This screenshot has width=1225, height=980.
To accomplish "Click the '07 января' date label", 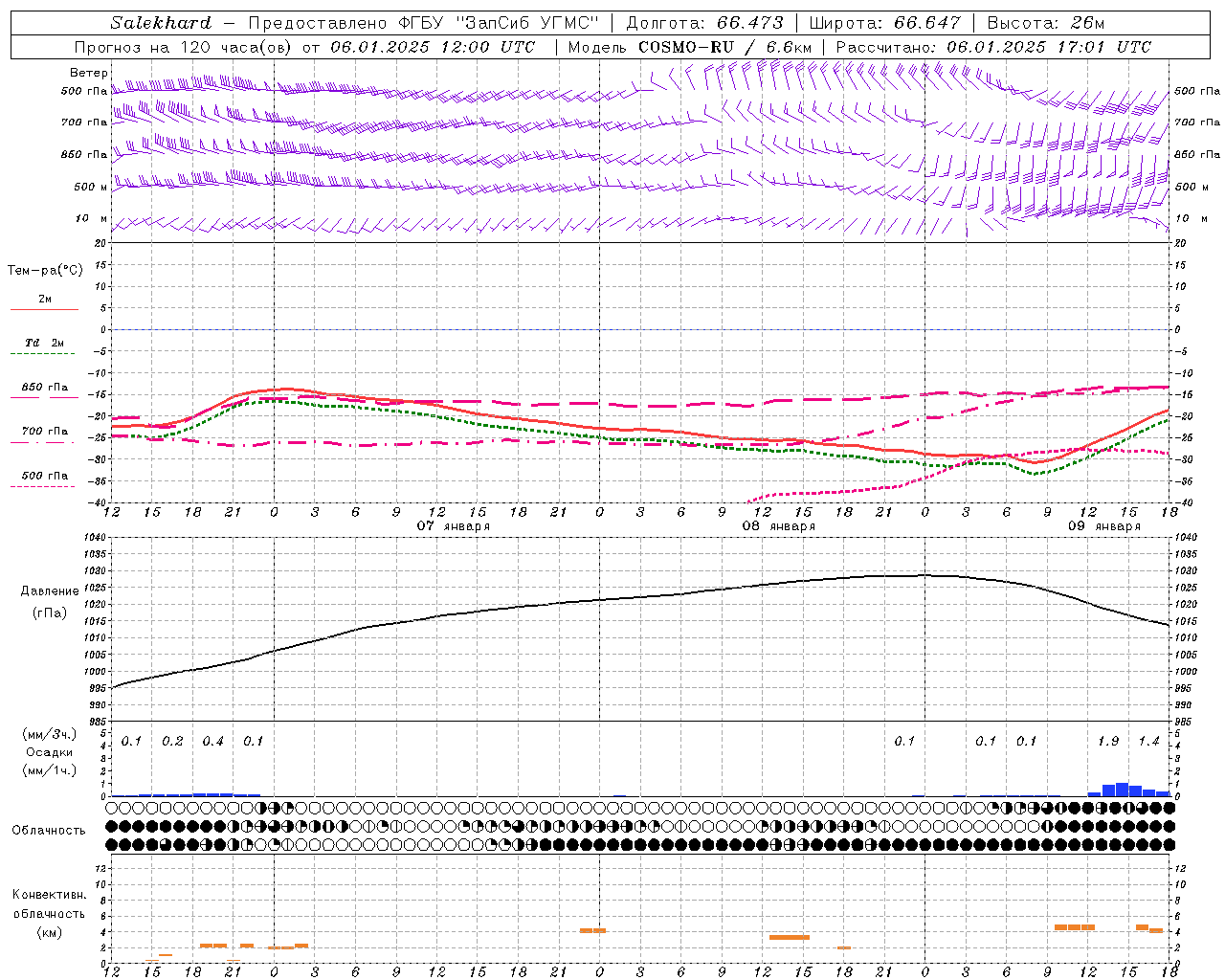I will tap(453, 526).
